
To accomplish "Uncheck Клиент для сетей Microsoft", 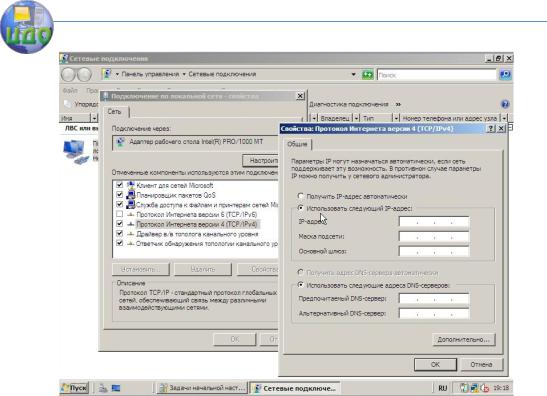I will pyautogui.click(x=120, y=185).
